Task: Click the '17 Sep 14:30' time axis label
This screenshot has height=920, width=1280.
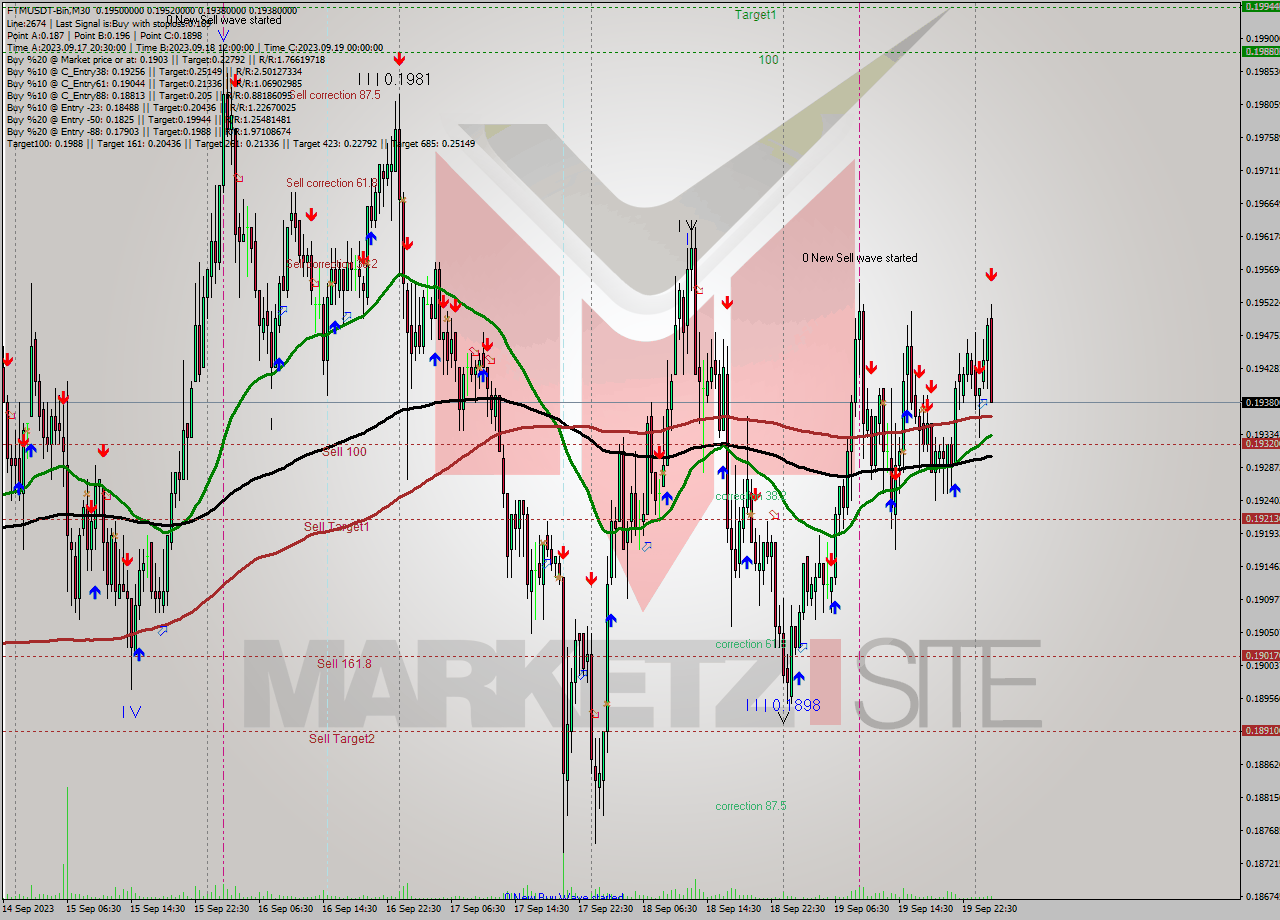Action: pyautogui.click(x=543, y=909)
